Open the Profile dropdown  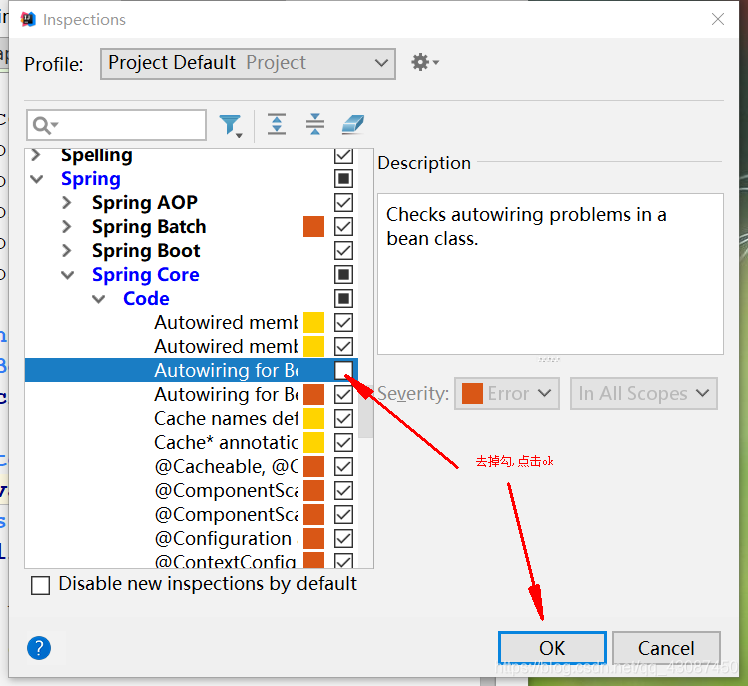(x=248, y=63)
